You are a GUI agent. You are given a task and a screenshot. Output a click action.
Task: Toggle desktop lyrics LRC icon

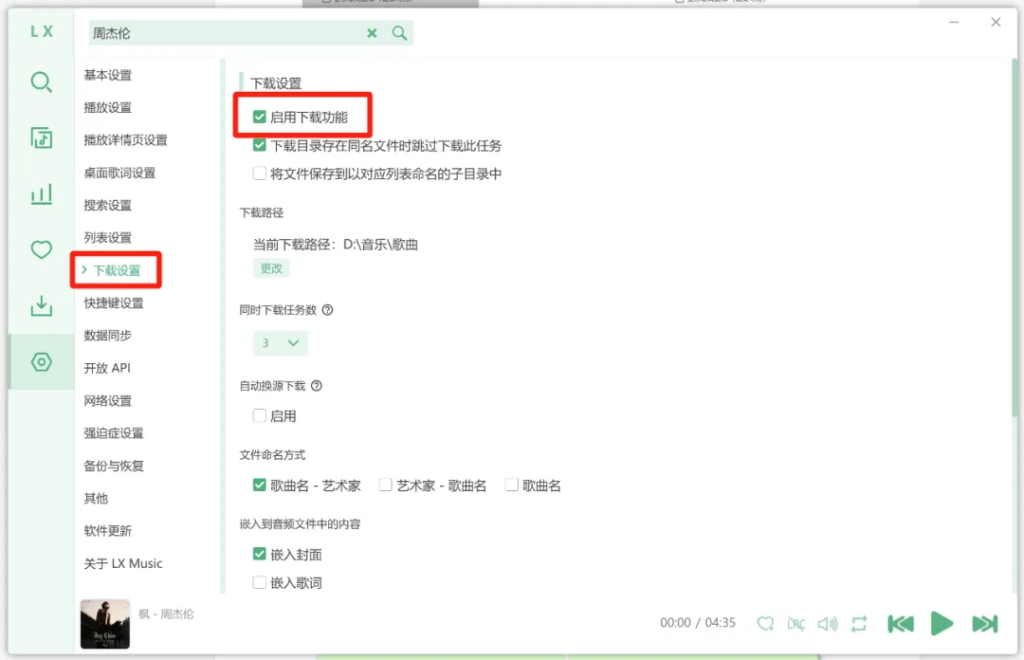point(796,623)
